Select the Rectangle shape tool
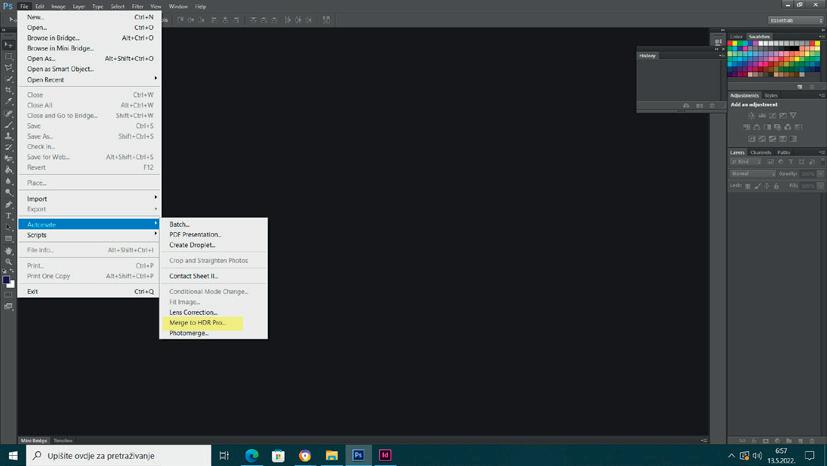Image resolution: width=827 pixels, height=466 pixels. [x=8, y=239]
